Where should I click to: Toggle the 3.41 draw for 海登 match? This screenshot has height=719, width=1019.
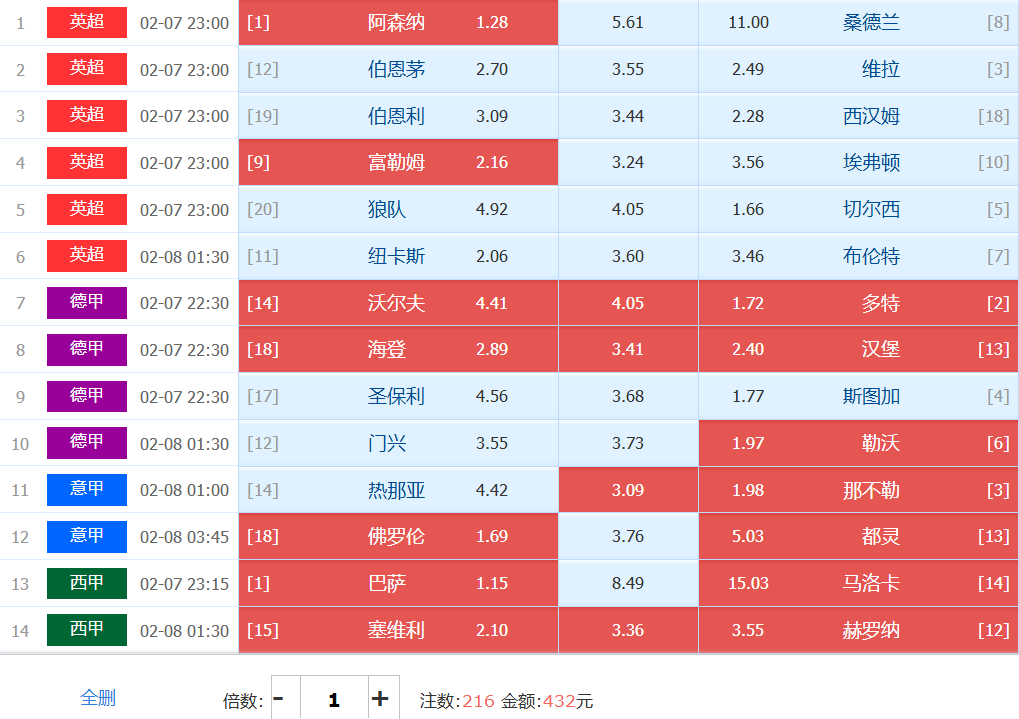point(628,350)
